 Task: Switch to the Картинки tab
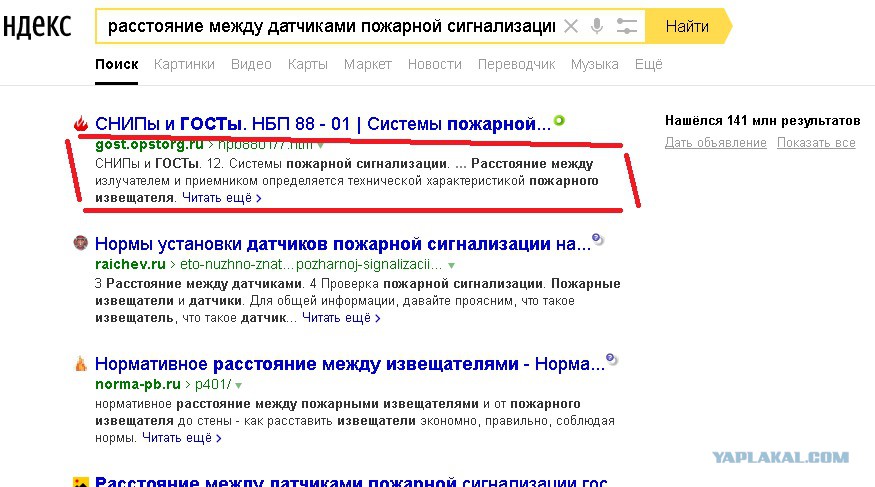[184, 65]
